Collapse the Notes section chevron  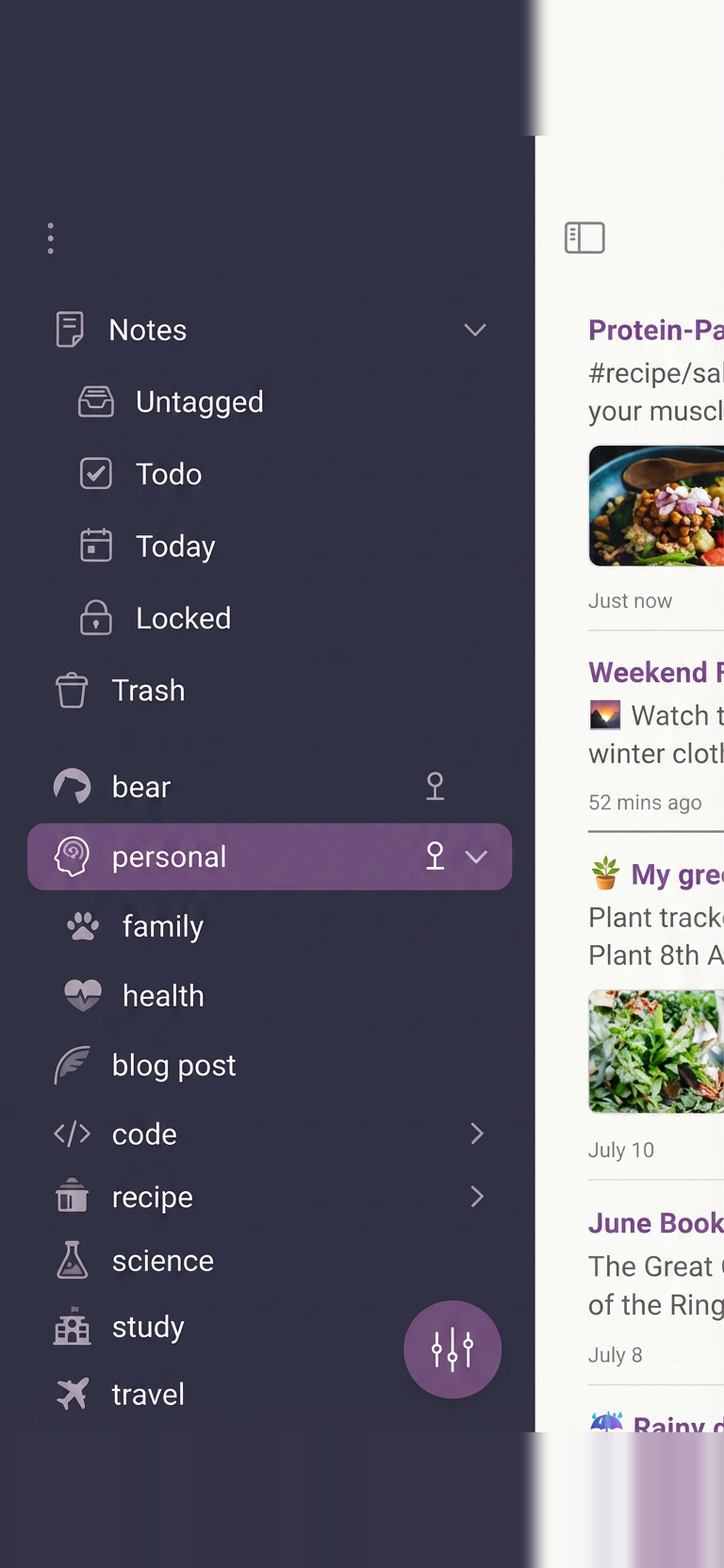[475, 330]
